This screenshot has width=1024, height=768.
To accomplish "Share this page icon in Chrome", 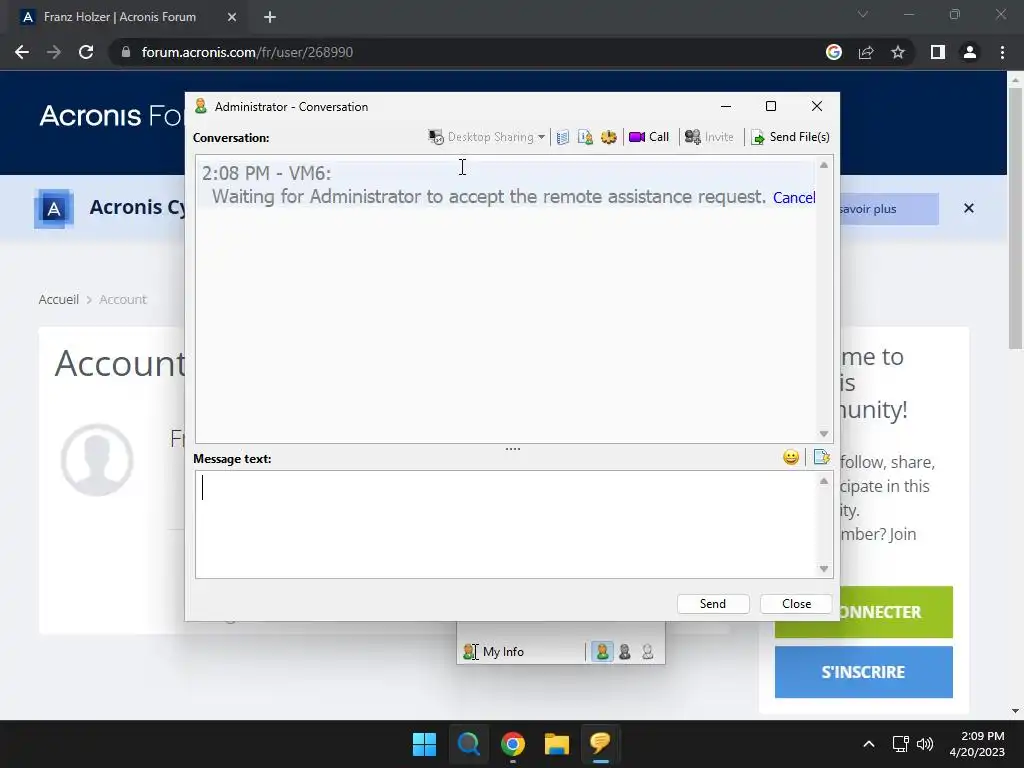I will [x=866, y=52].
